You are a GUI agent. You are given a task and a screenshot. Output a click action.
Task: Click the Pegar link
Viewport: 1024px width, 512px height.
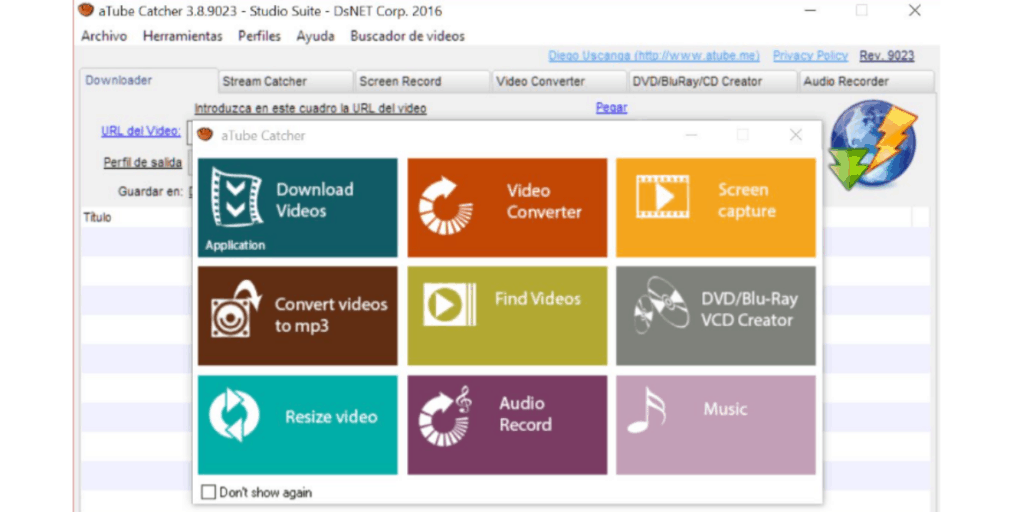coord(611,108)
